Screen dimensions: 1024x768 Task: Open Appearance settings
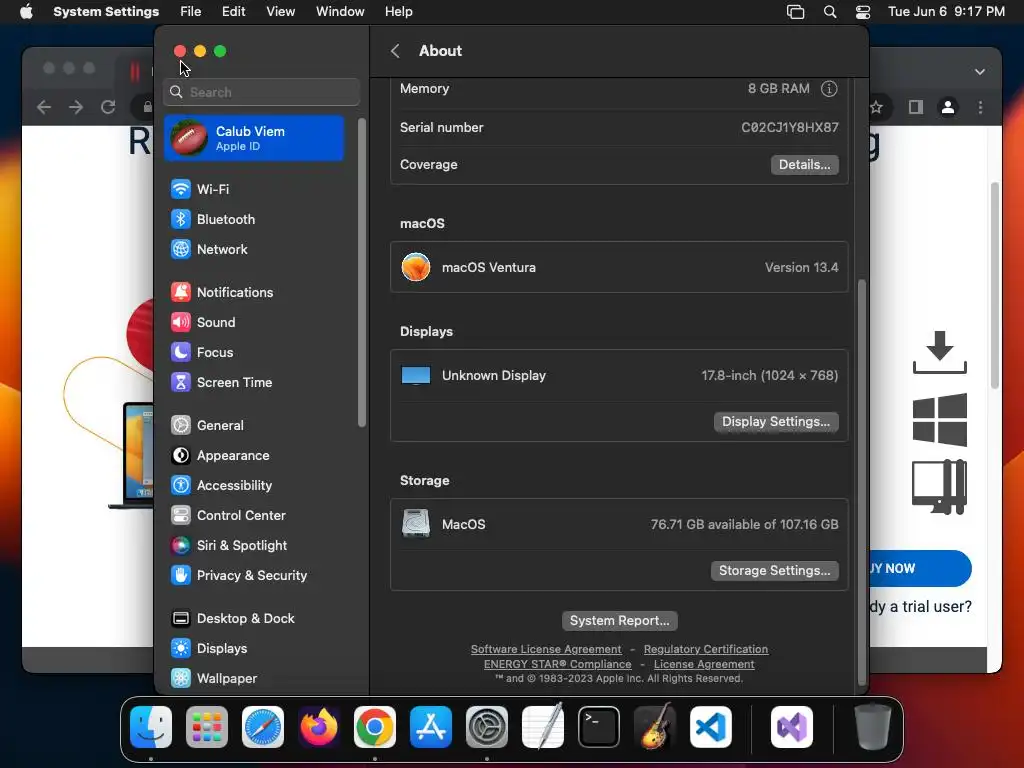[x=221, y=456]
